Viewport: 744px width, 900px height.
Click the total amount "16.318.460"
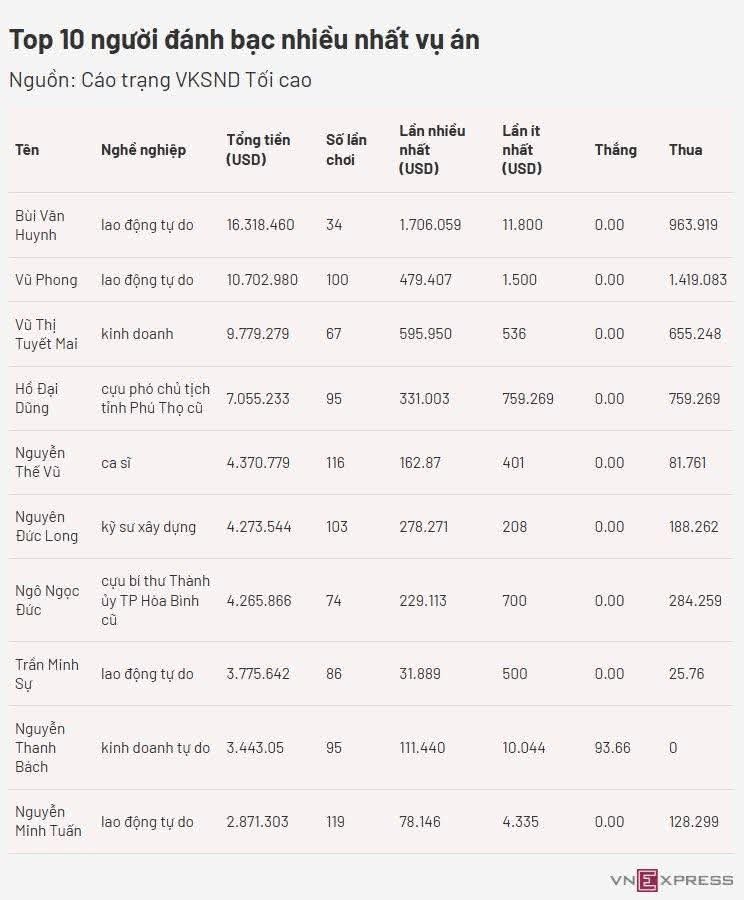[x=260, y=225]
